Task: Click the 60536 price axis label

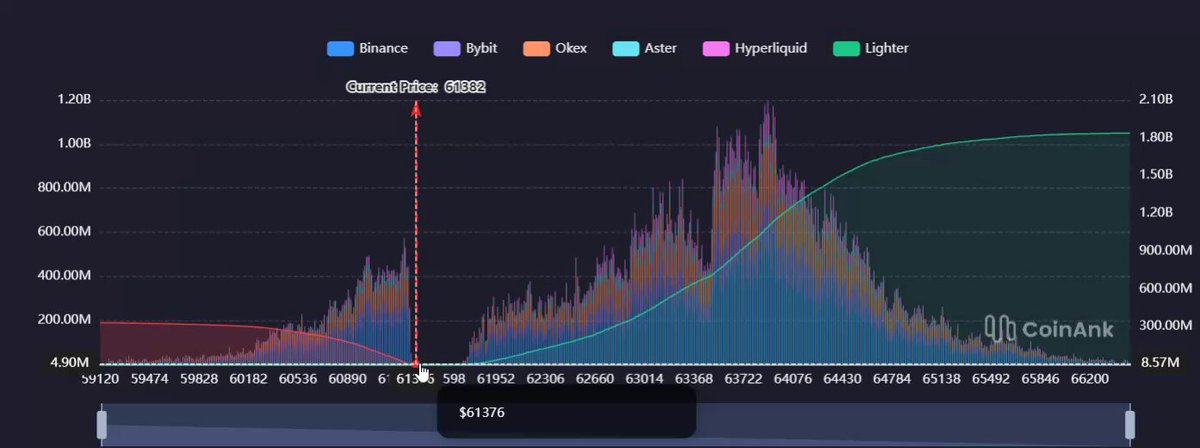Action: click(297, 380)
